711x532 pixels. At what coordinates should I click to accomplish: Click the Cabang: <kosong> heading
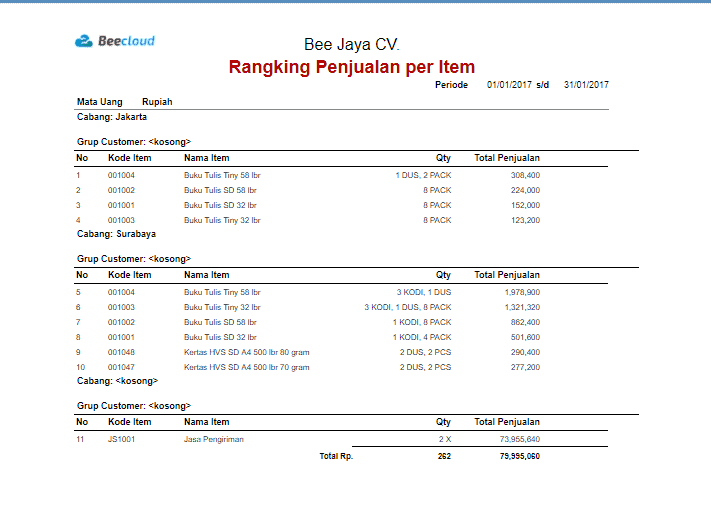click(x=118, y=381)
